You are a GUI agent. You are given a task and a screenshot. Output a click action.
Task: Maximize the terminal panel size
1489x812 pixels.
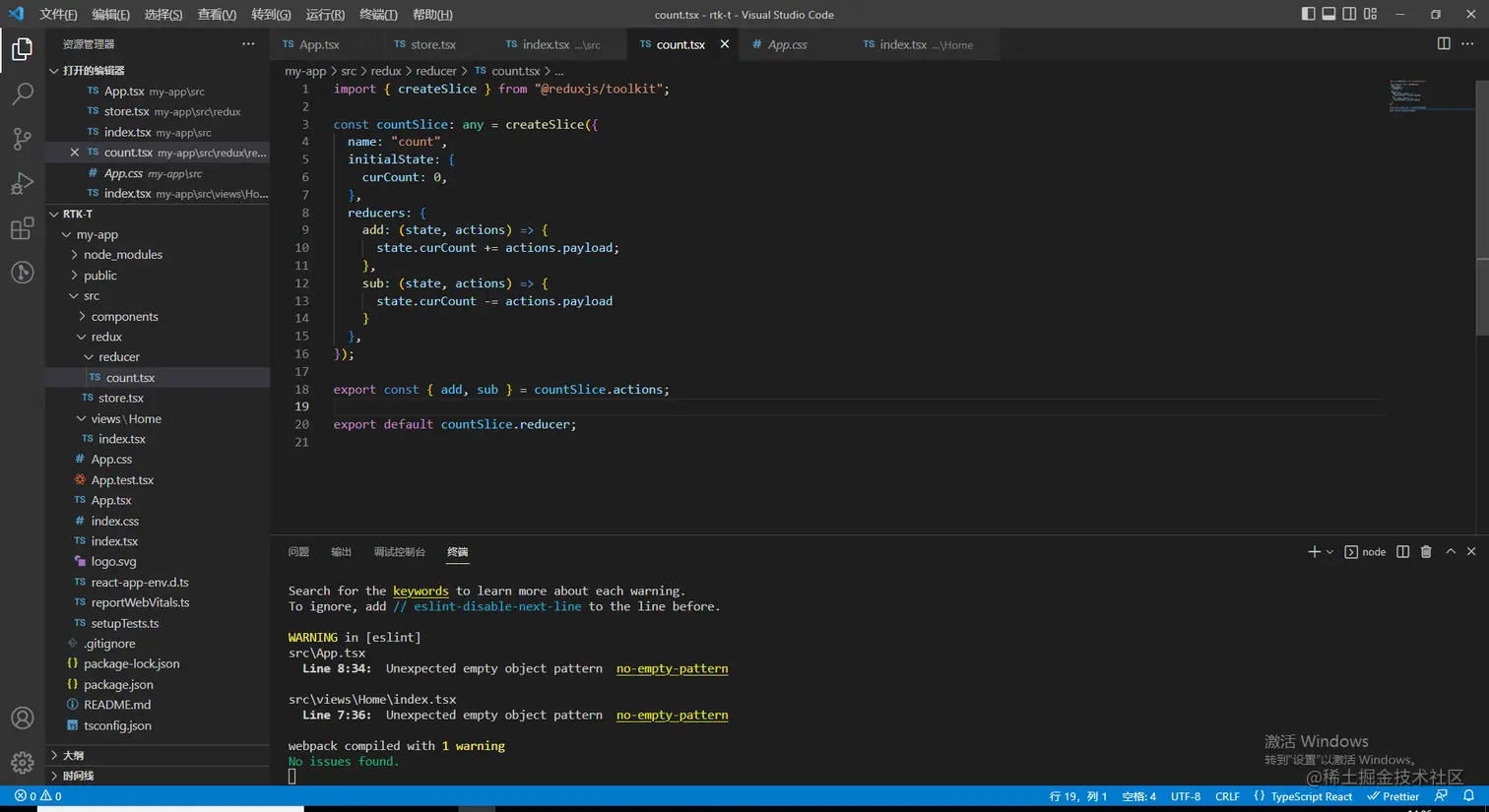pos(1450,552)
